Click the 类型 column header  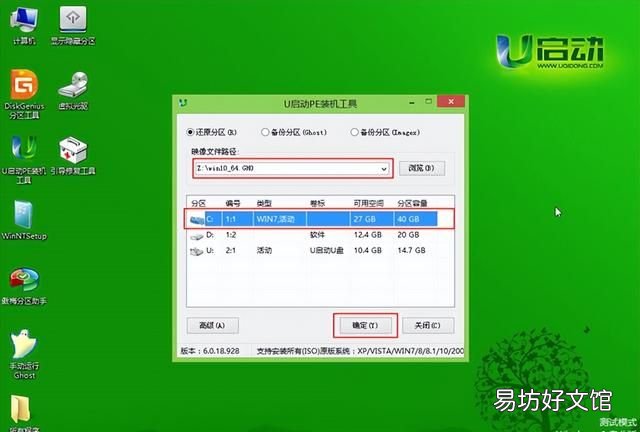click(x=264, y=203)
